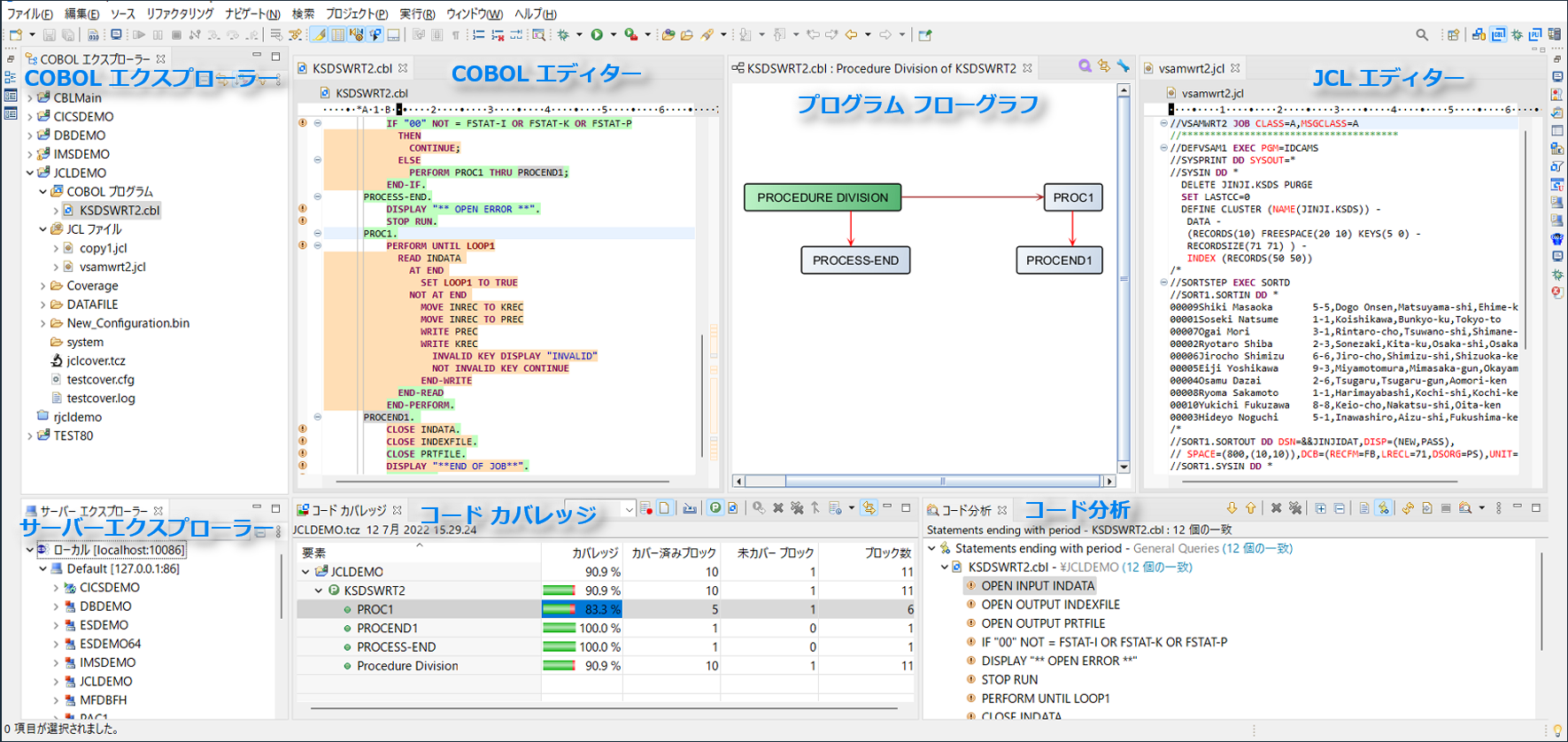1568x742 pixels.
Task: Click the import session icon in Code Coverage
Action: click(x=690, y=508)
